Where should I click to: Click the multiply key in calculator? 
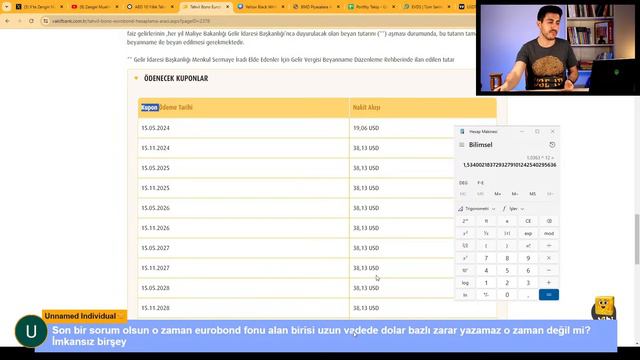(x=549, y=258)
